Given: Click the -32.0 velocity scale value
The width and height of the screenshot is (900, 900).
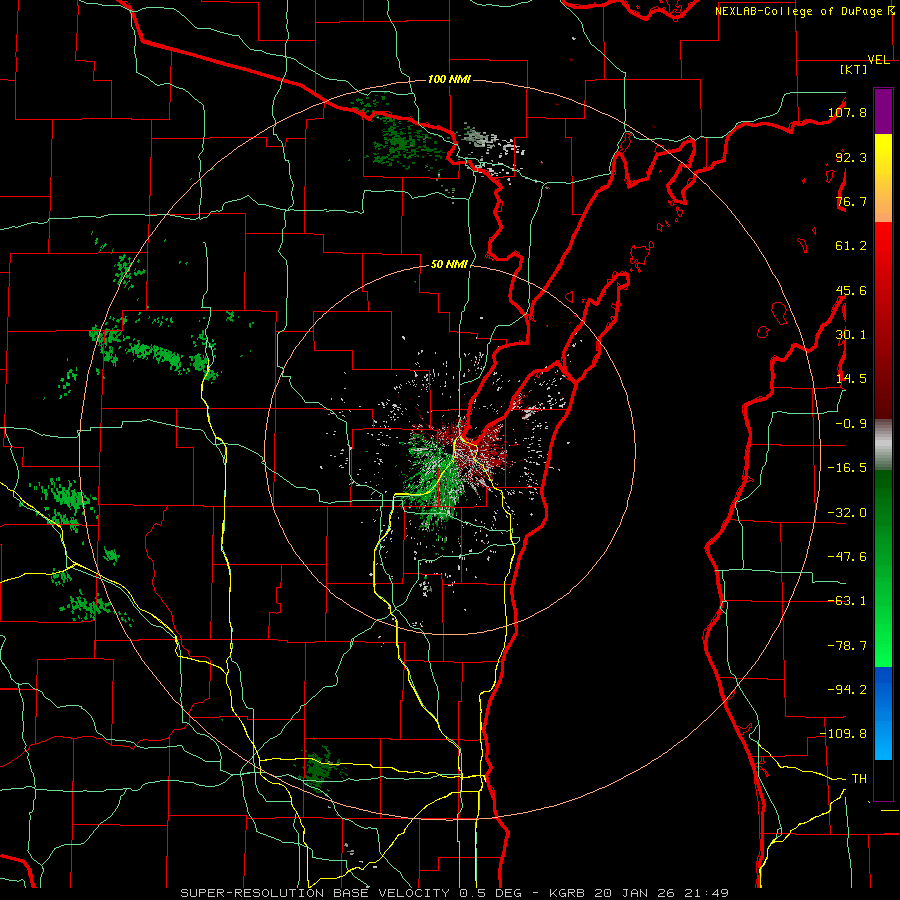Looking at the screenshot, I should click(847, 513).
